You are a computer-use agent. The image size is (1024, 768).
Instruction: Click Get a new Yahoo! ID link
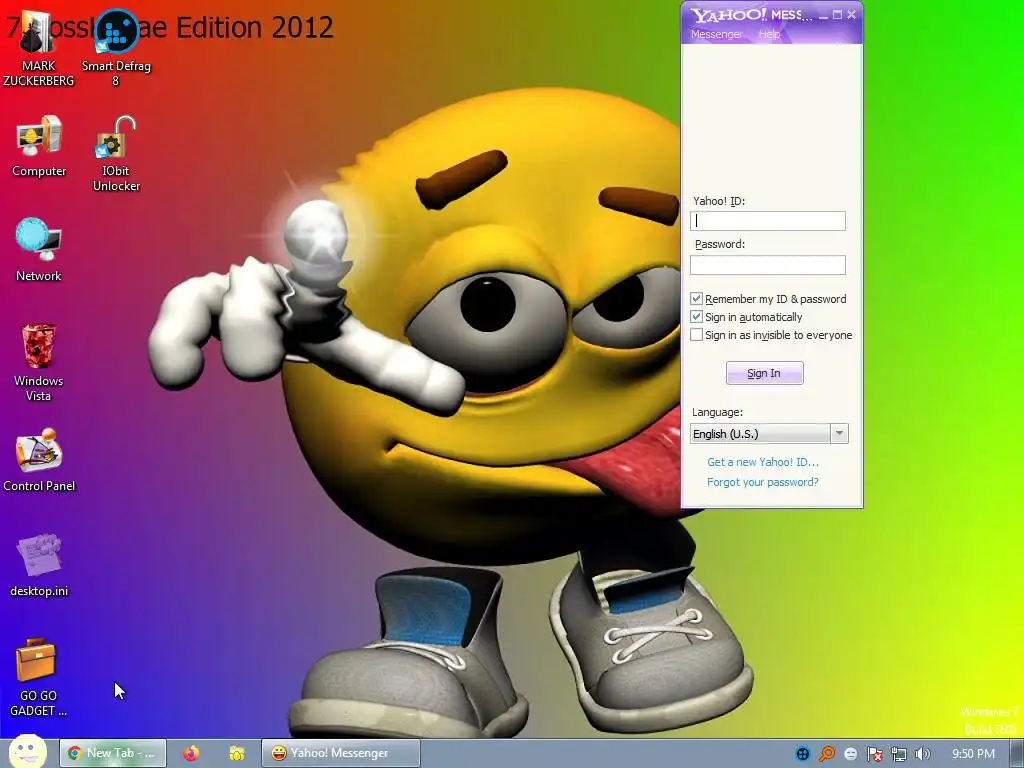[763, 462]
